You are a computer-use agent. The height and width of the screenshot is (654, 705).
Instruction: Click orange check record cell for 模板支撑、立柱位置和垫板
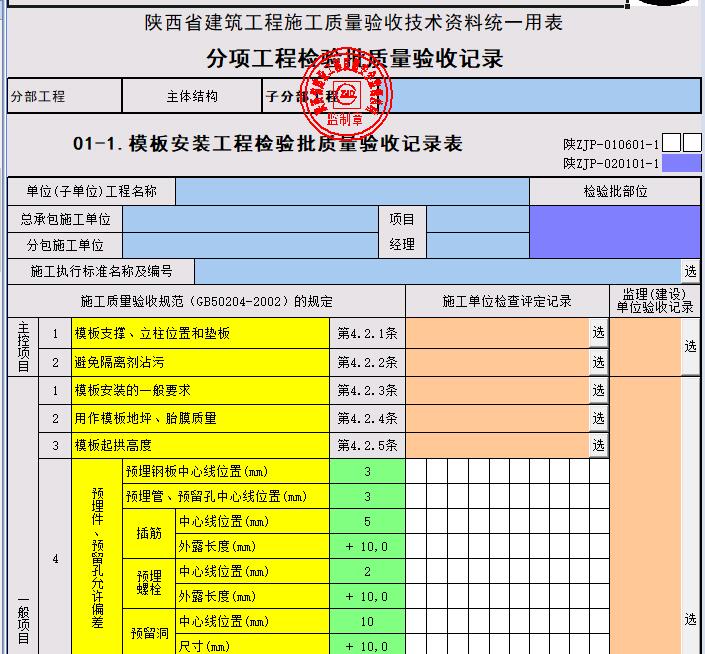click(497, 333)
